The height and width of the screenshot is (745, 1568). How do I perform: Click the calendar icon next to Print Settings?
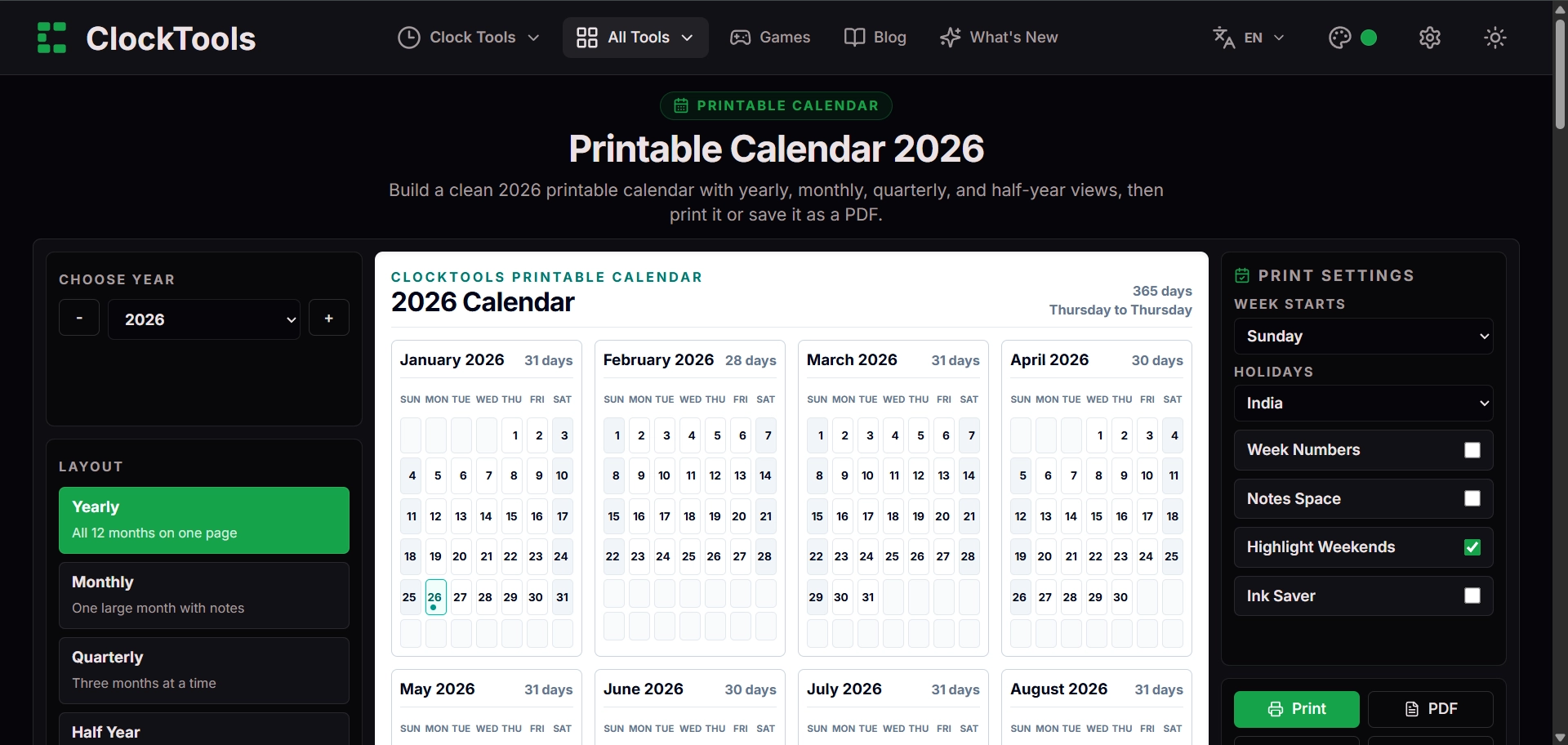1242,276
